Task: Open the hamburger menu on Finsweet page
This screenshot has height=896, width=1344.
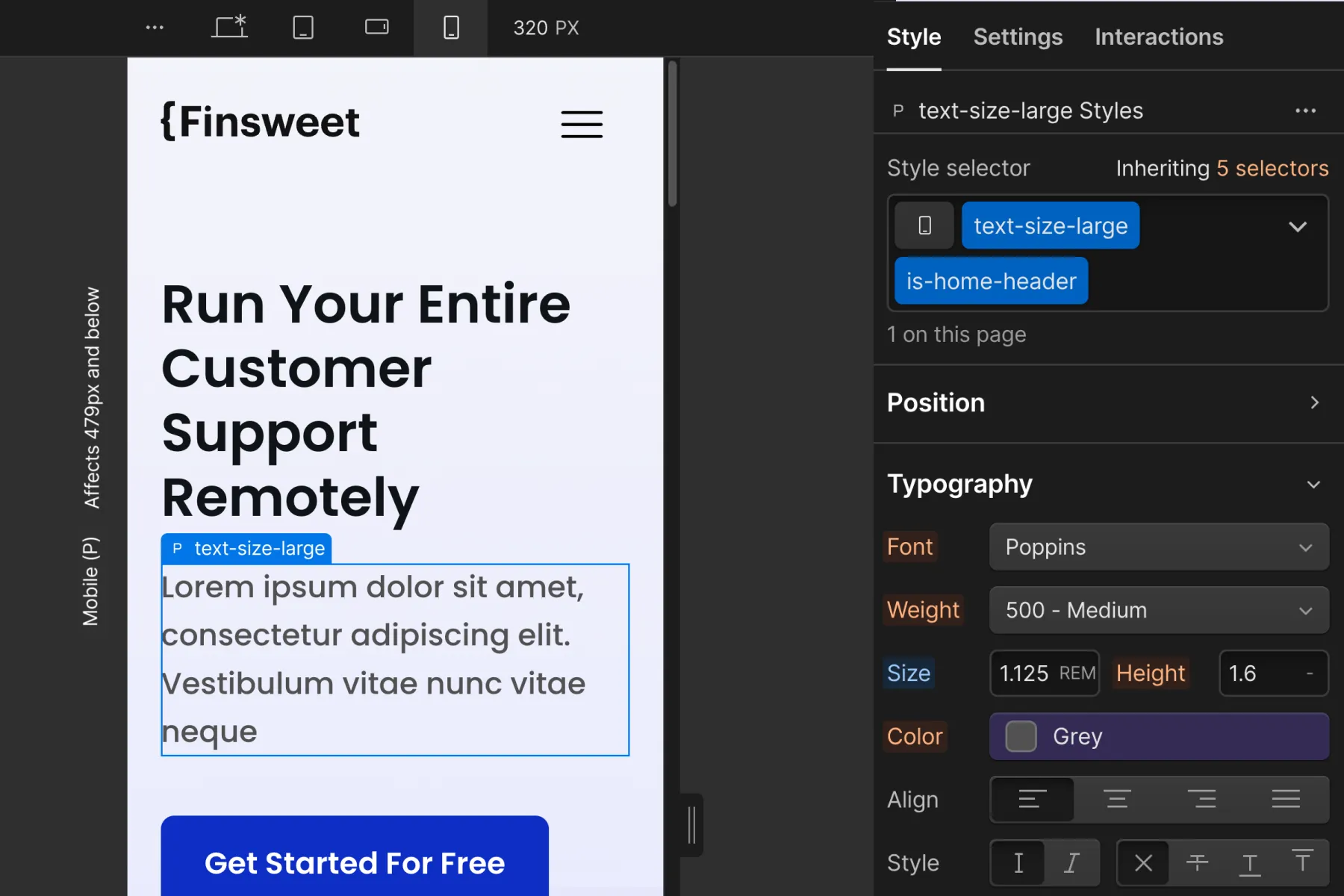Action: 582,124
